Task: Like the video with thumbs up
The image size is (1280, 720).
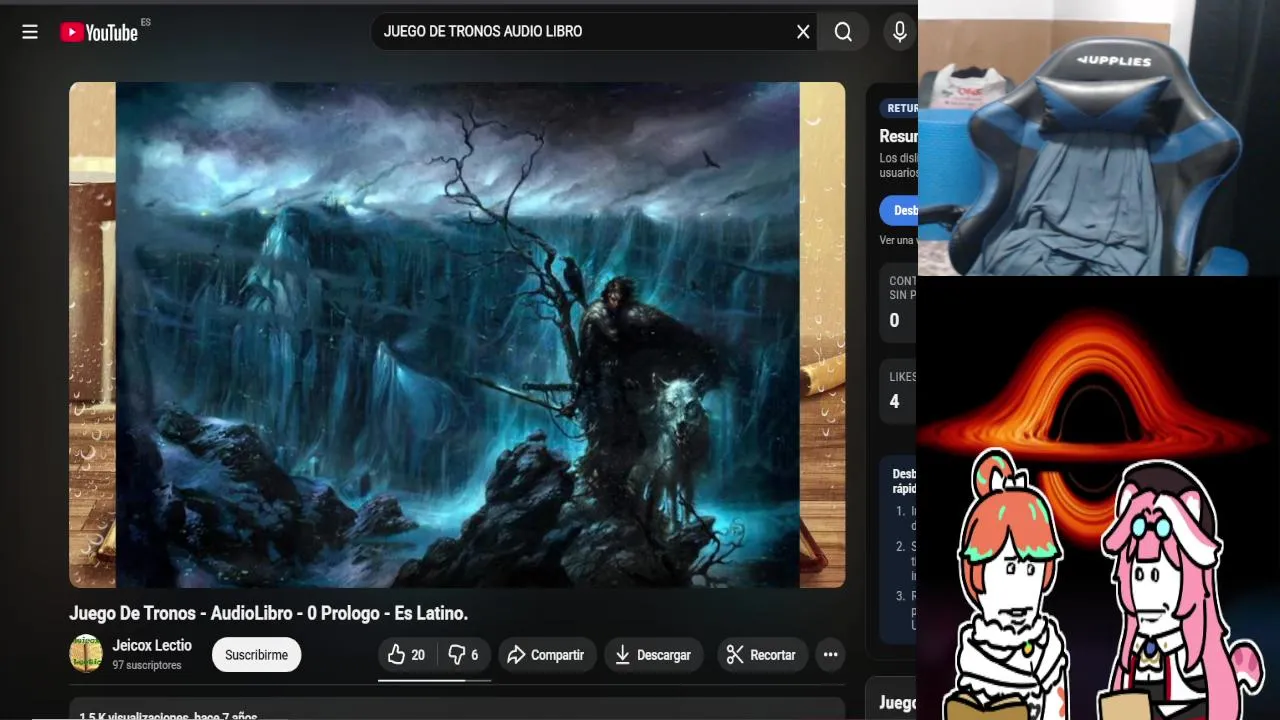Action: point(407,655)
